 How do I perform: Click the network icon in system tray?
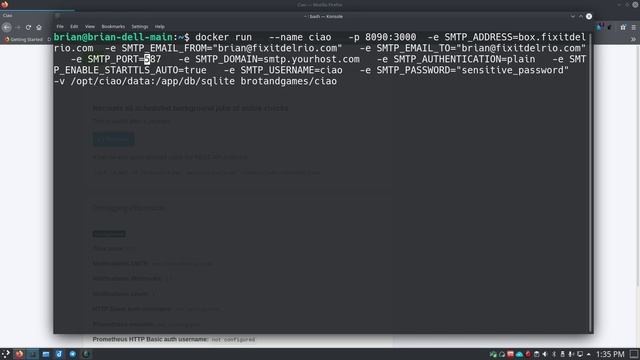coord(580,354)
